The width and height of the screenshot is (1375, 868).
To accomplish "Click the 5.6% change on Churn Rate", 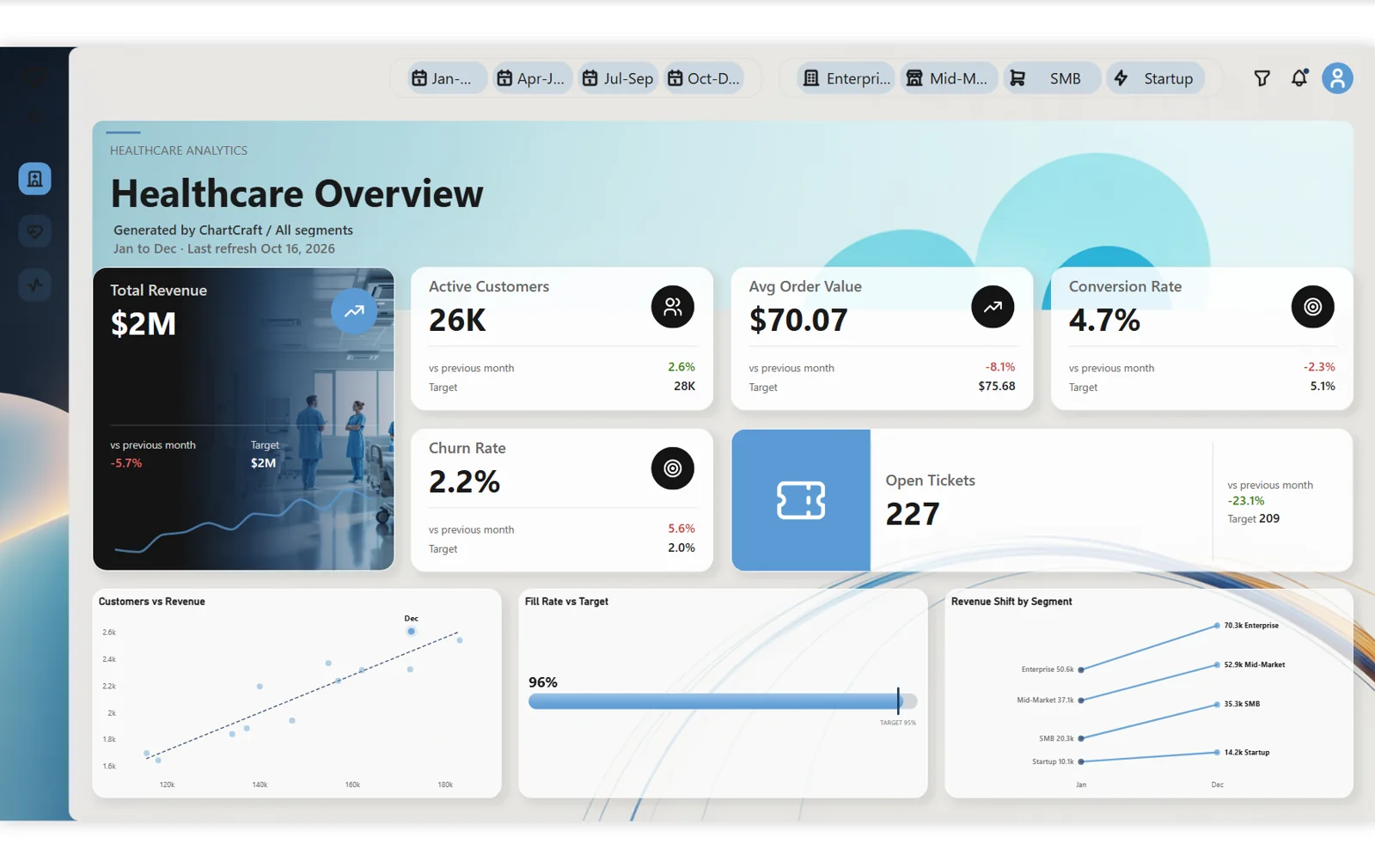I will tap(681, 529).
